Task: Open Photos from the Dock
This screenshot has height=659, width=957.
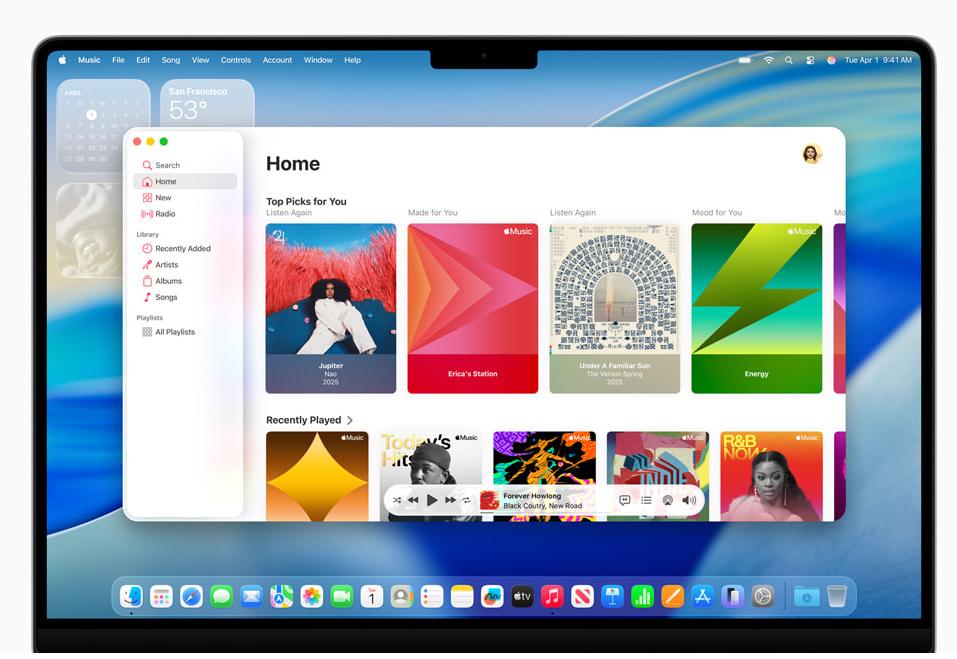Action: click(311, 596)
